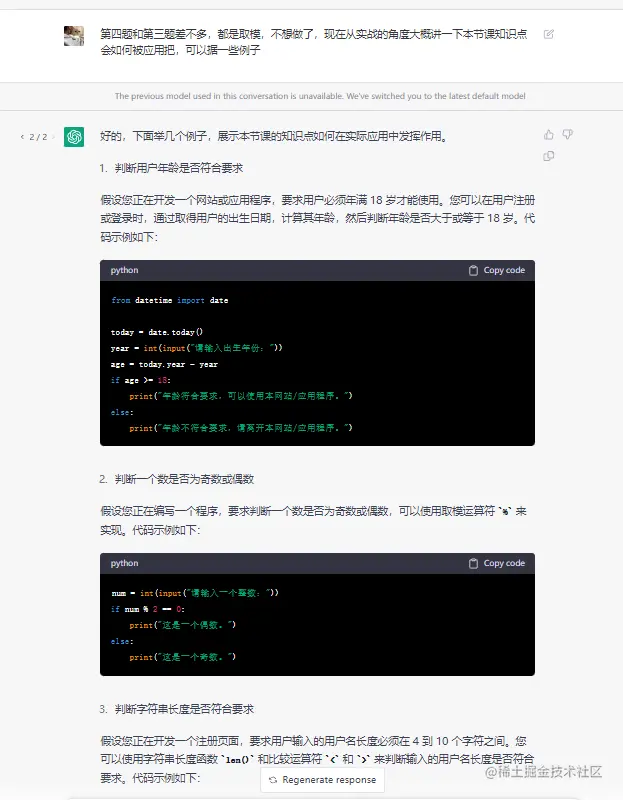Image resolution: width=623 pixels, height=800 pixels.
Task: Click the thumbs down icon
Action: pyautogui.click(x=567, y=134)
